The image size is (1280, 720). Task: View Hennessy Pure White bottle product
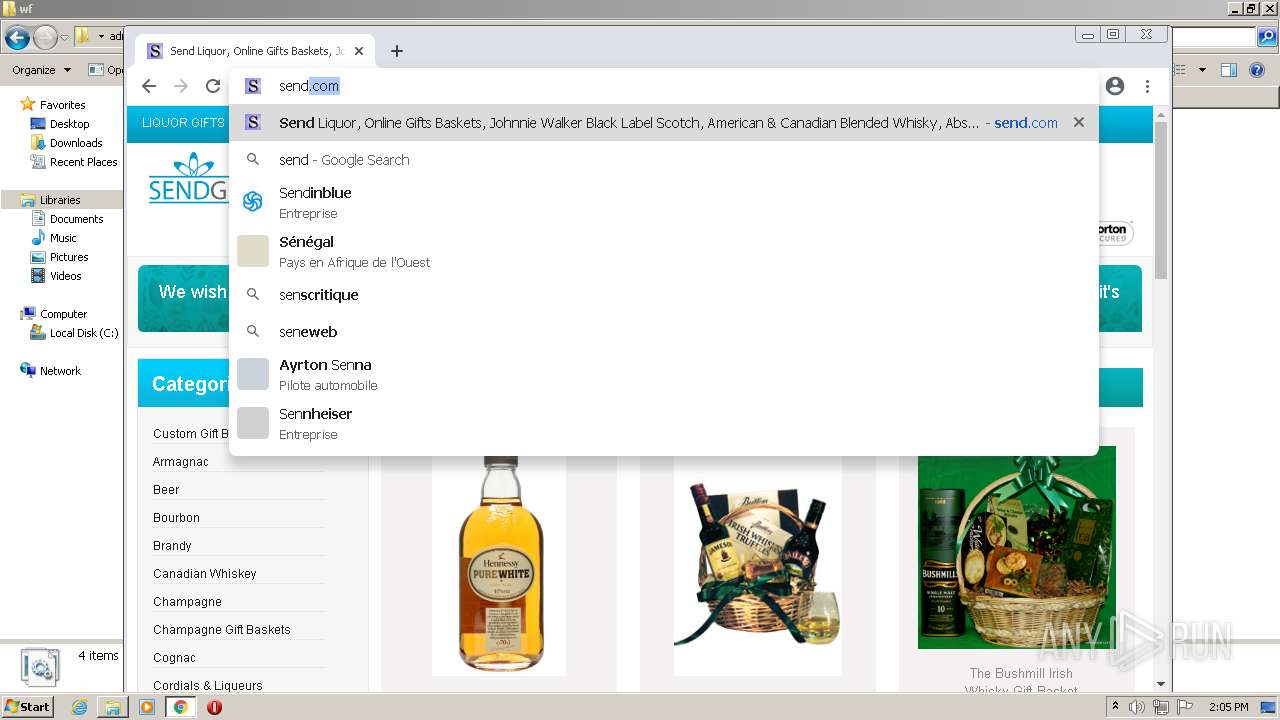click(499, 565)
